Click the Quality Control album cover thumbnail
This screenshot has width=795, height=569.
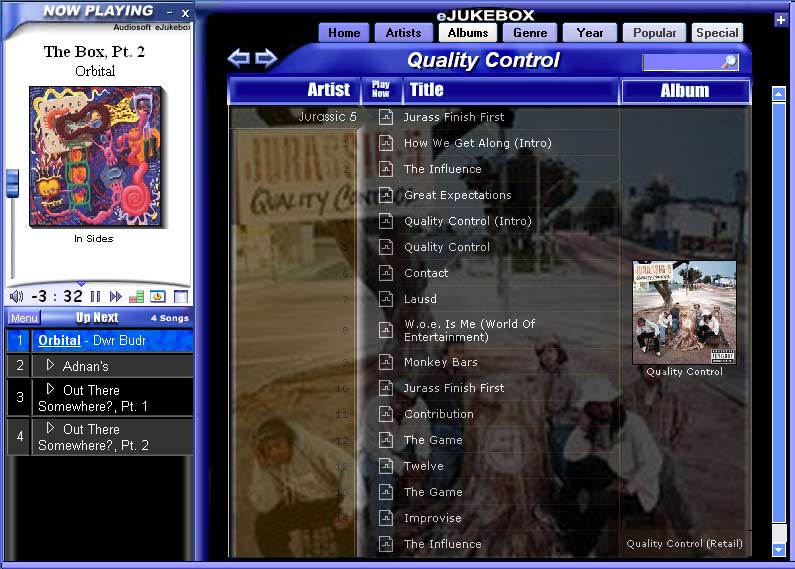[684, 312]
